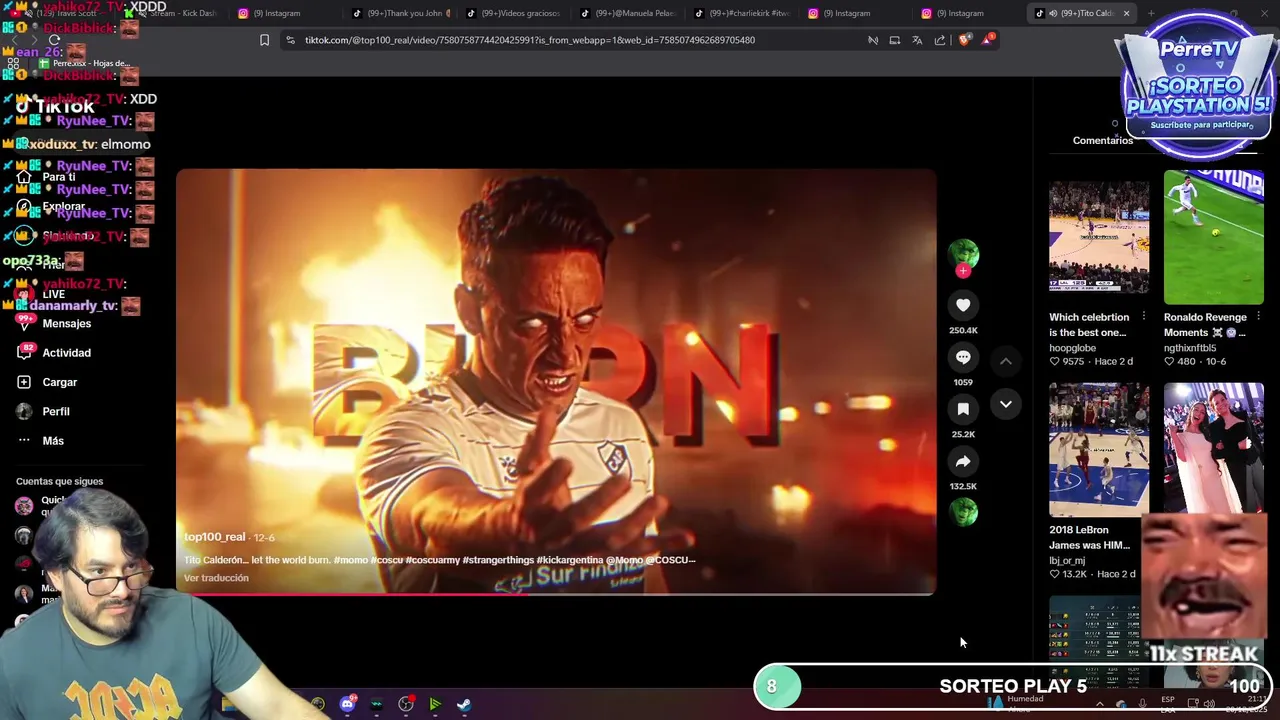Open Cargar upload option
This screenshot has width=1280, height=720.
(x=47, y=382)
